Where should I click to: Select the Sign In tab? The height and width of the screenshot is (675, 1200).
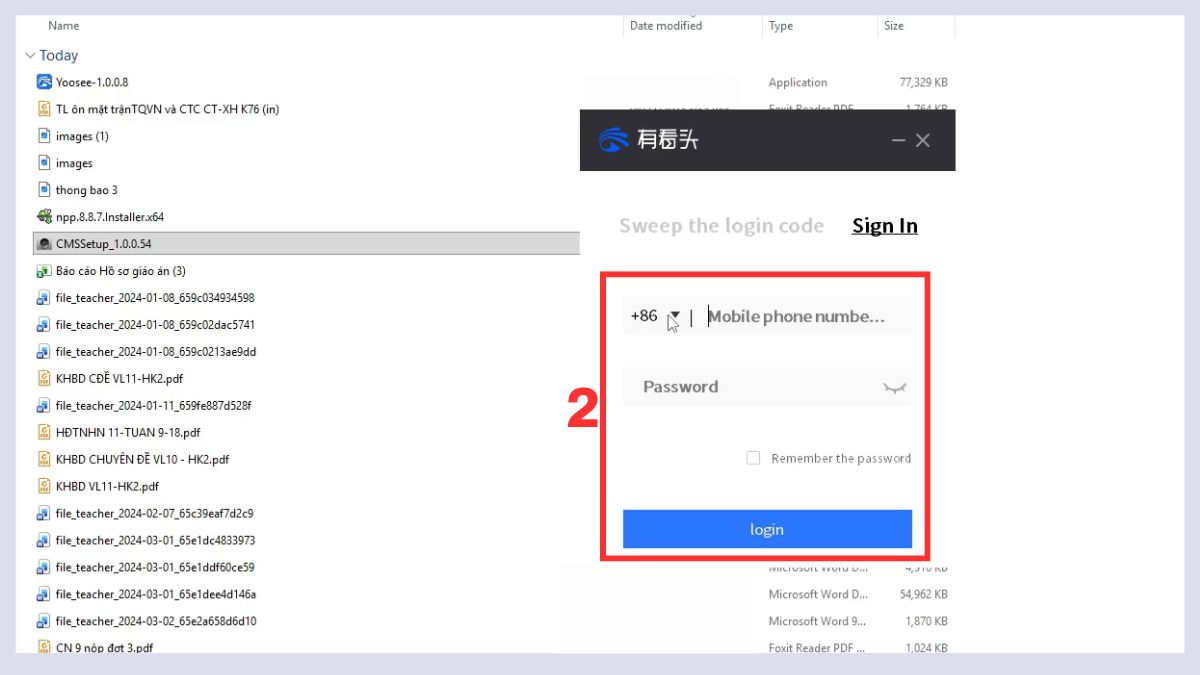click(x=885, y=226)
